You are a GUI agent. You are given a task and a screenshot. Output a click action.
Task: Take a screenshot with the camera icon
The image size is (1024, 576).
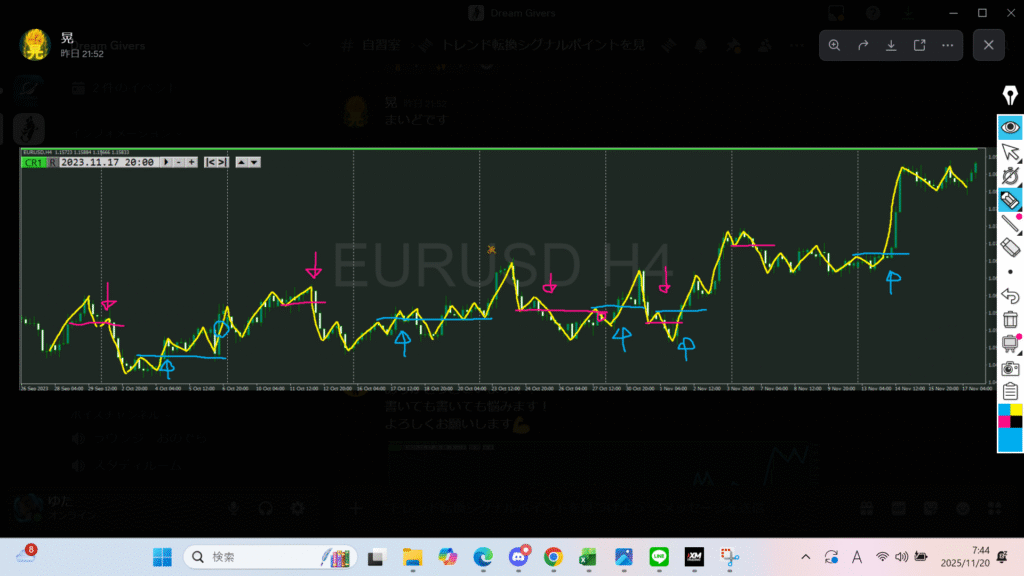coord(1010,368)
